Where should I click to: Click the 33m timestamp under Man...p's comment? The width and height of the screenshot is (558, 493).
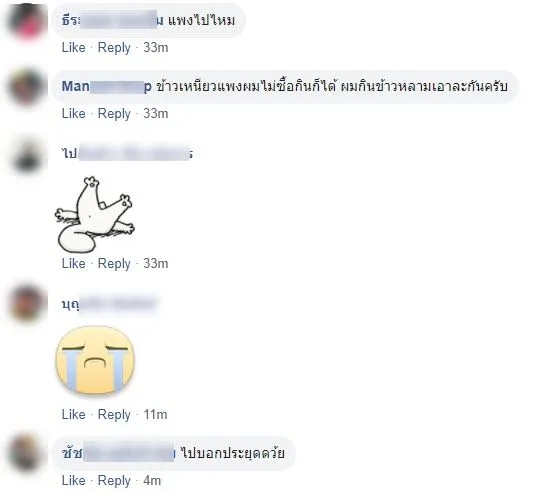[156, 114]
